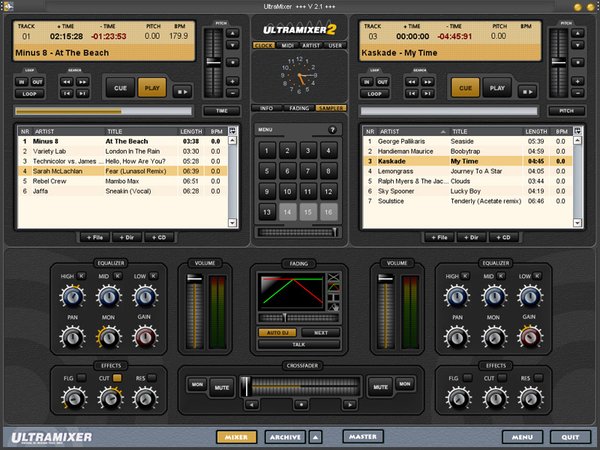Click the down arrow of left playlist scrollbar
Image resolution: width=600 pixels, height=450 pixels.
pos(233,222)
